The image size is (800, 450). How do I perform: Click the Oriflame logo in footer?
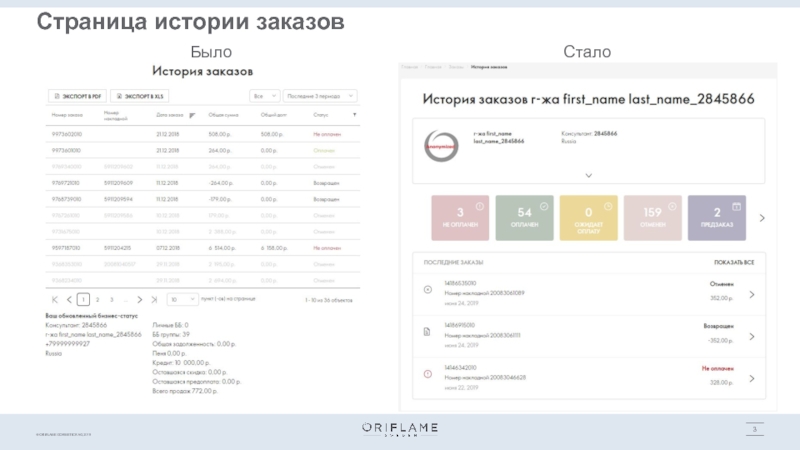click(x=400, y=429)
